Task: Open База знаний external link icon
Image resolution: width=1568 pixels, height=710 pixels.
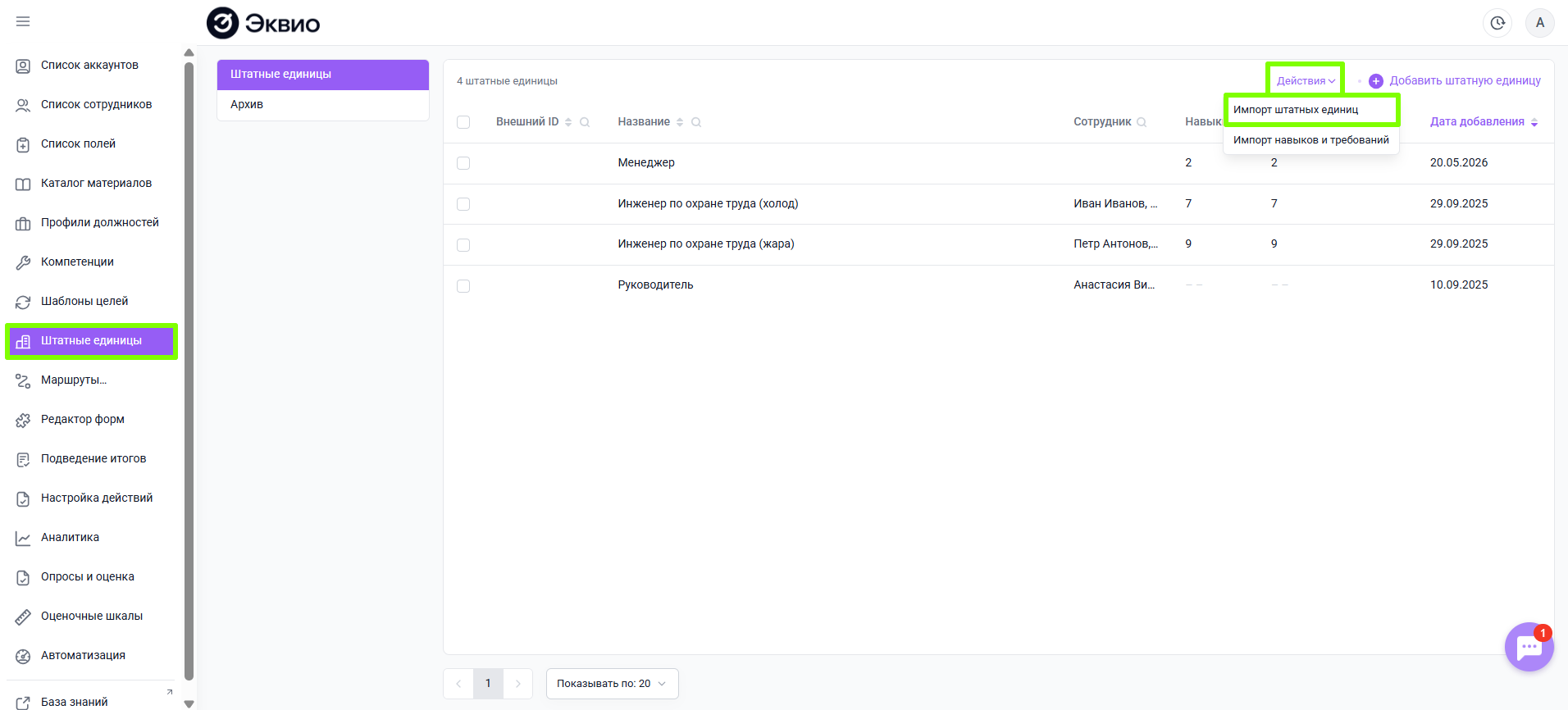Action: (23, 703)
